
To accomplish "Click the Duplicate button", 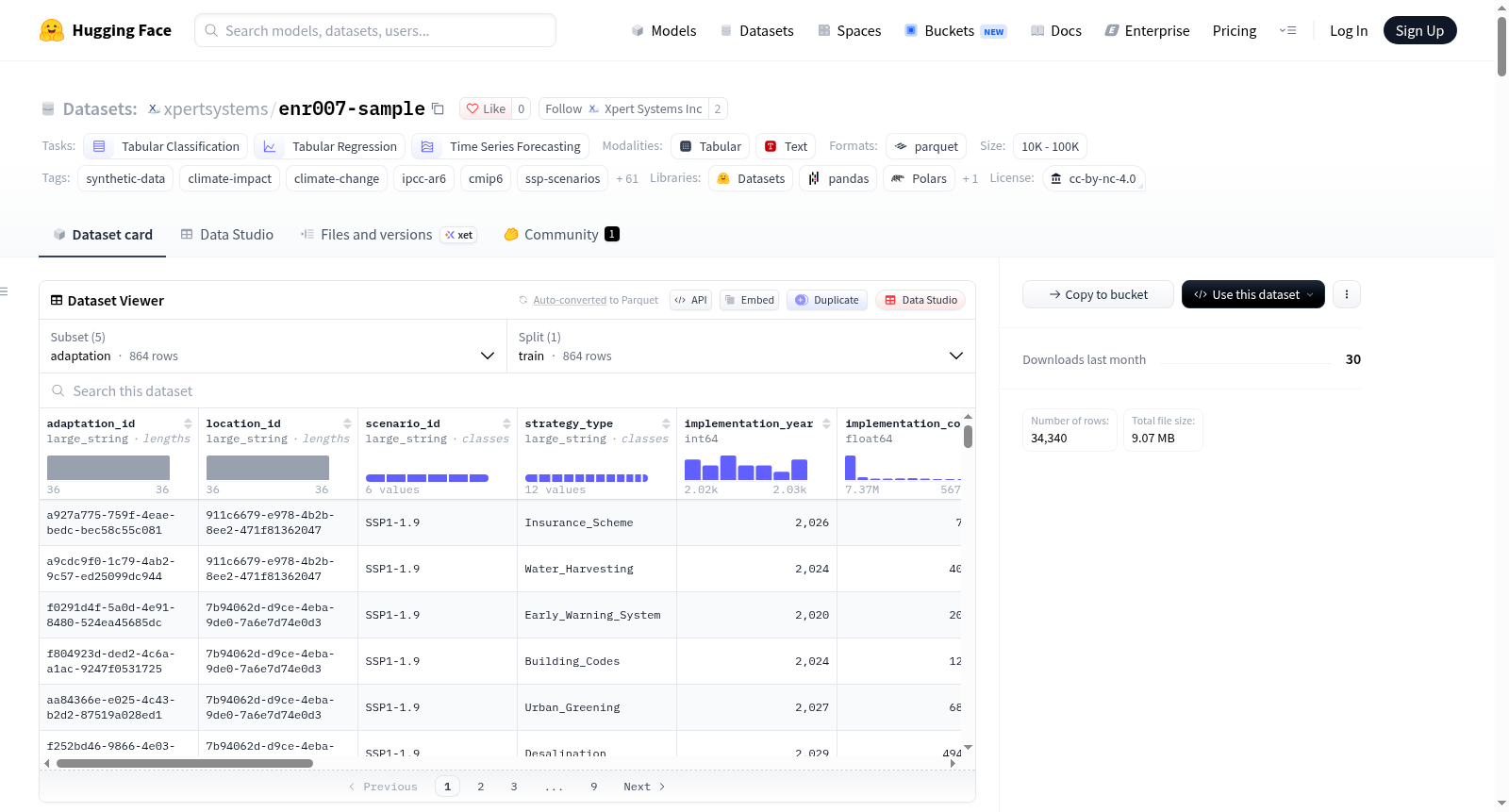I will tap(827, 300).
